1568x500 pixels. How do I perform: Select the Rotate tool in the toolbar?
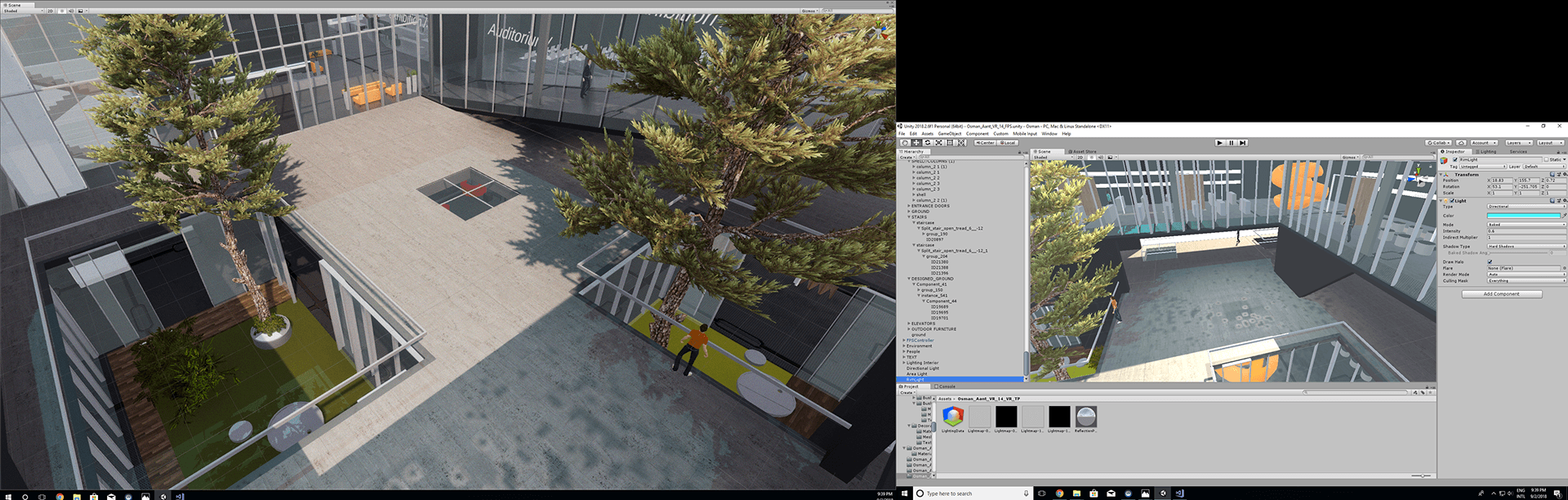point(927,143)
